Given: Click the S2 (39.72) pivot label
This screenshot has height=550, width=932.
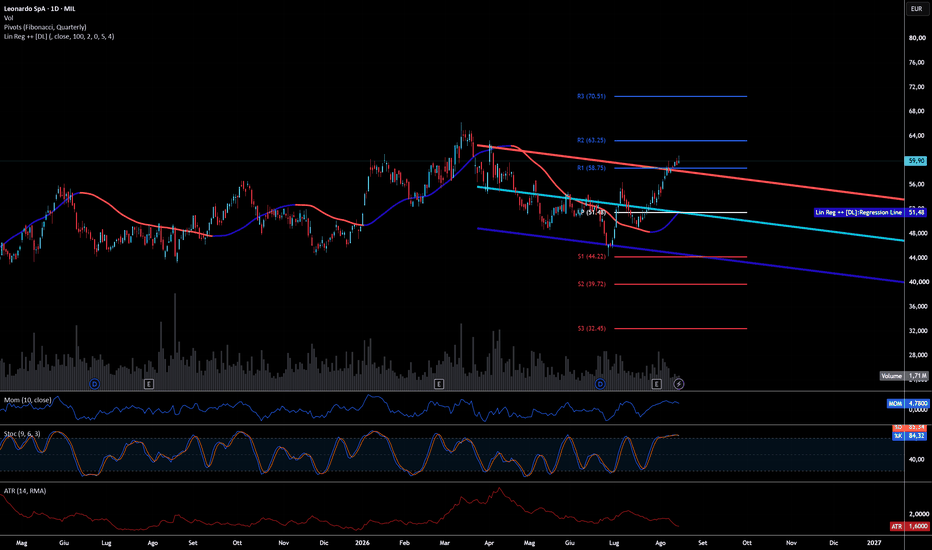Looking at the screenshot, I should tap(591, 284).
